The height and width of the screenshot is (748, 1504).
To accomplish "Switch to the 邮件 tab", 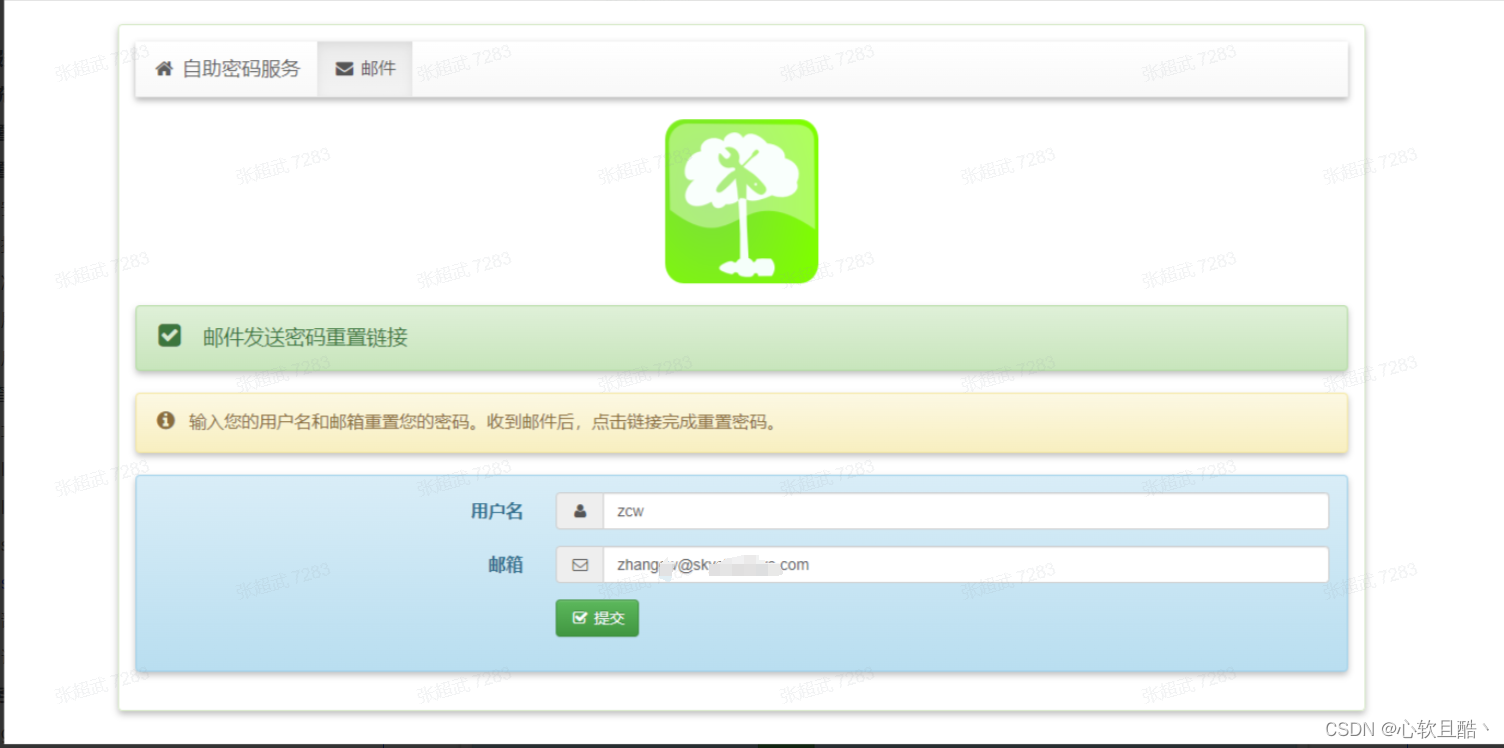I will tap(366, 69).
